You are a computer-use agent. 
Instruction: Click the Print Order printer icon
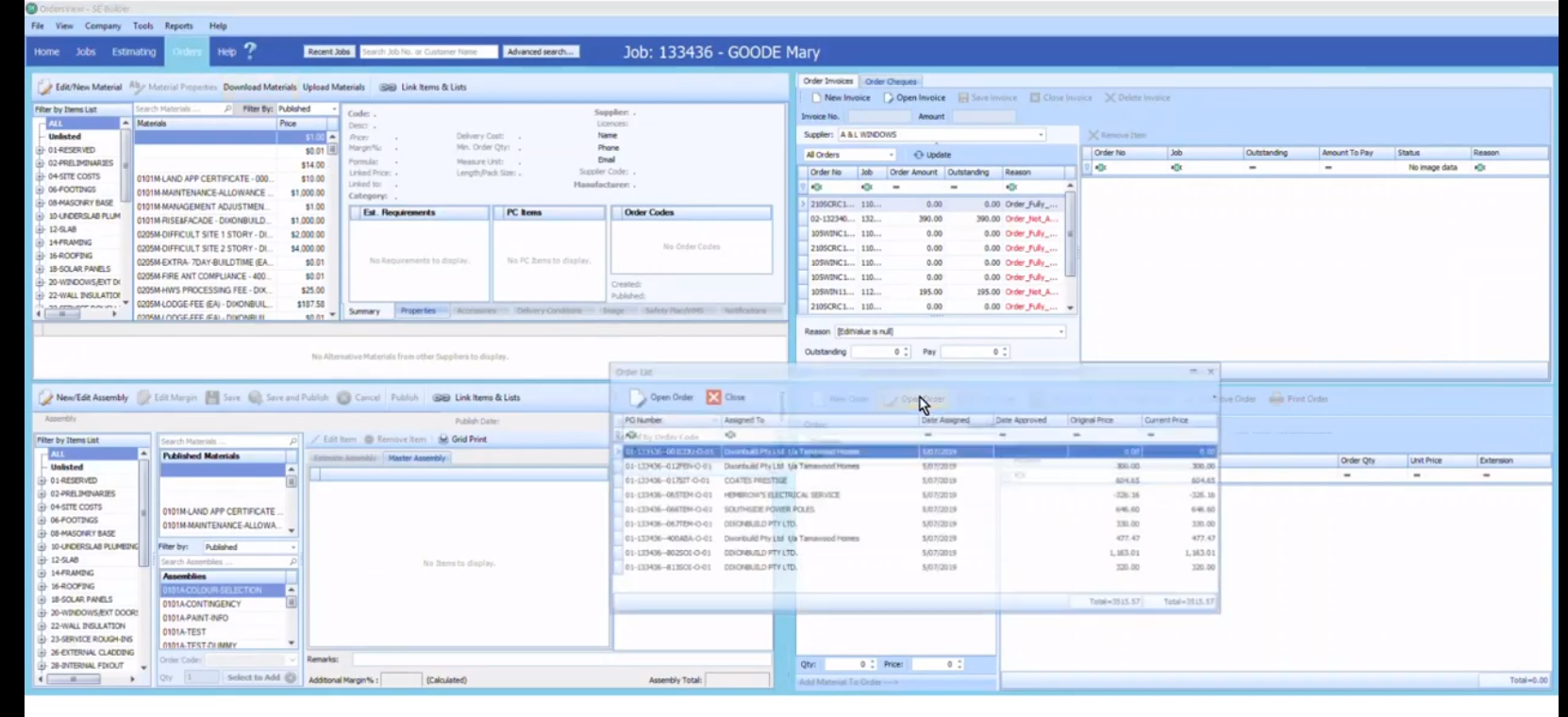[1276, 399]
